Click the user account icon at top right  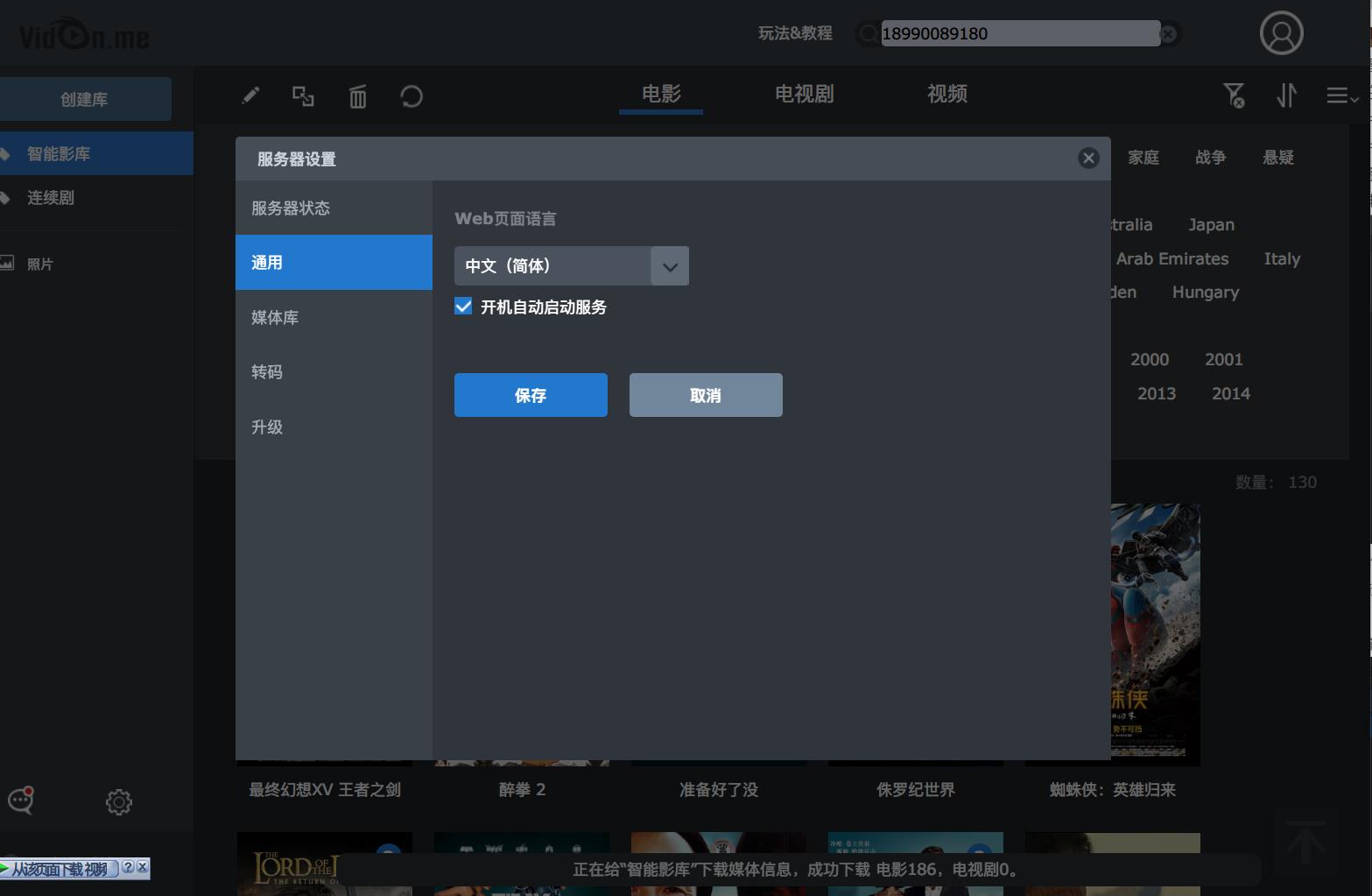[1281, 33]
